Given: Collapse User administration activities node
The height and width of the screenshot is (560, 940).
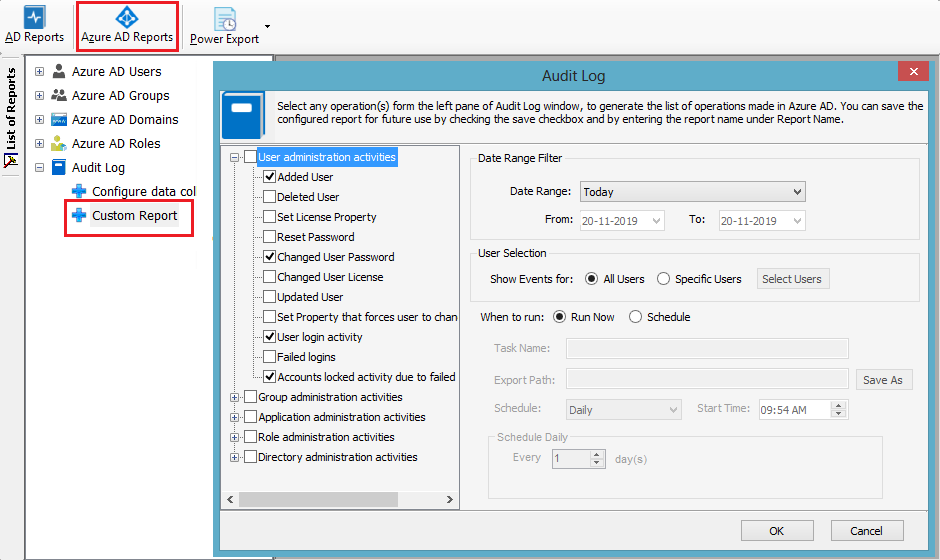Looking at the screenshot, I should (234, 157).
